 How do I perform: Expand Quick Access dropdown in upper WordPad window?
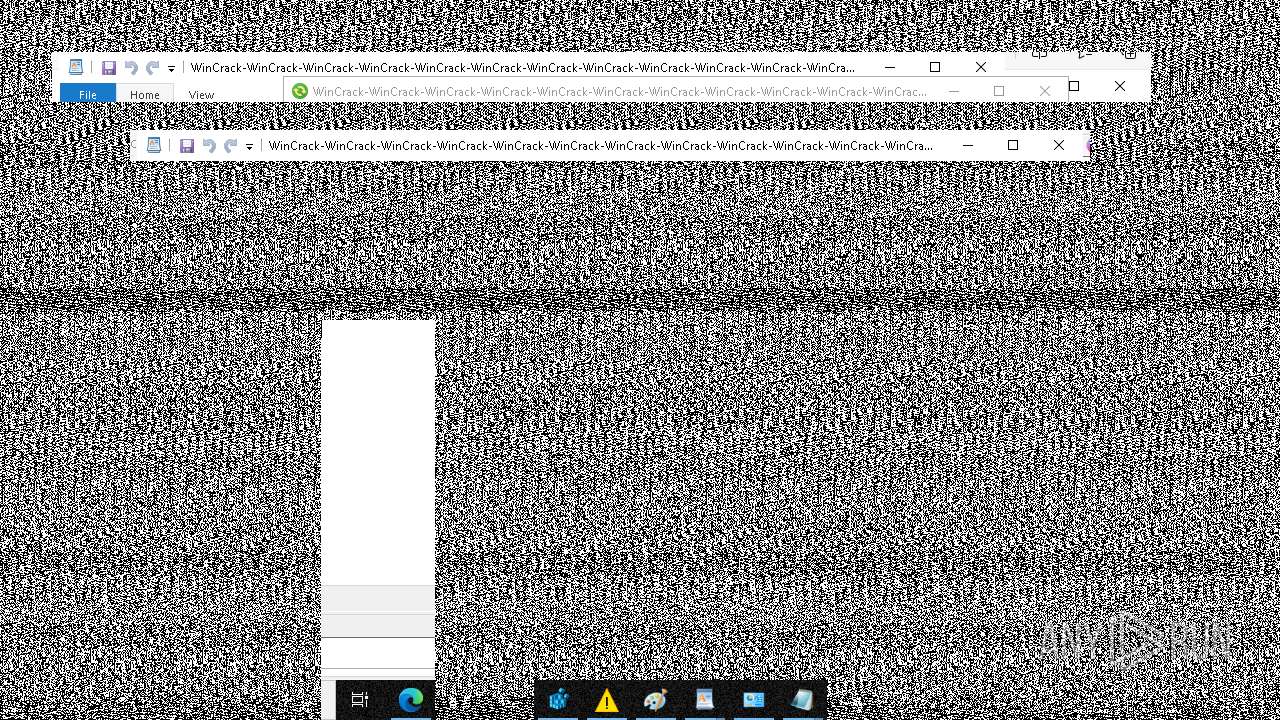tap(171, 69)
